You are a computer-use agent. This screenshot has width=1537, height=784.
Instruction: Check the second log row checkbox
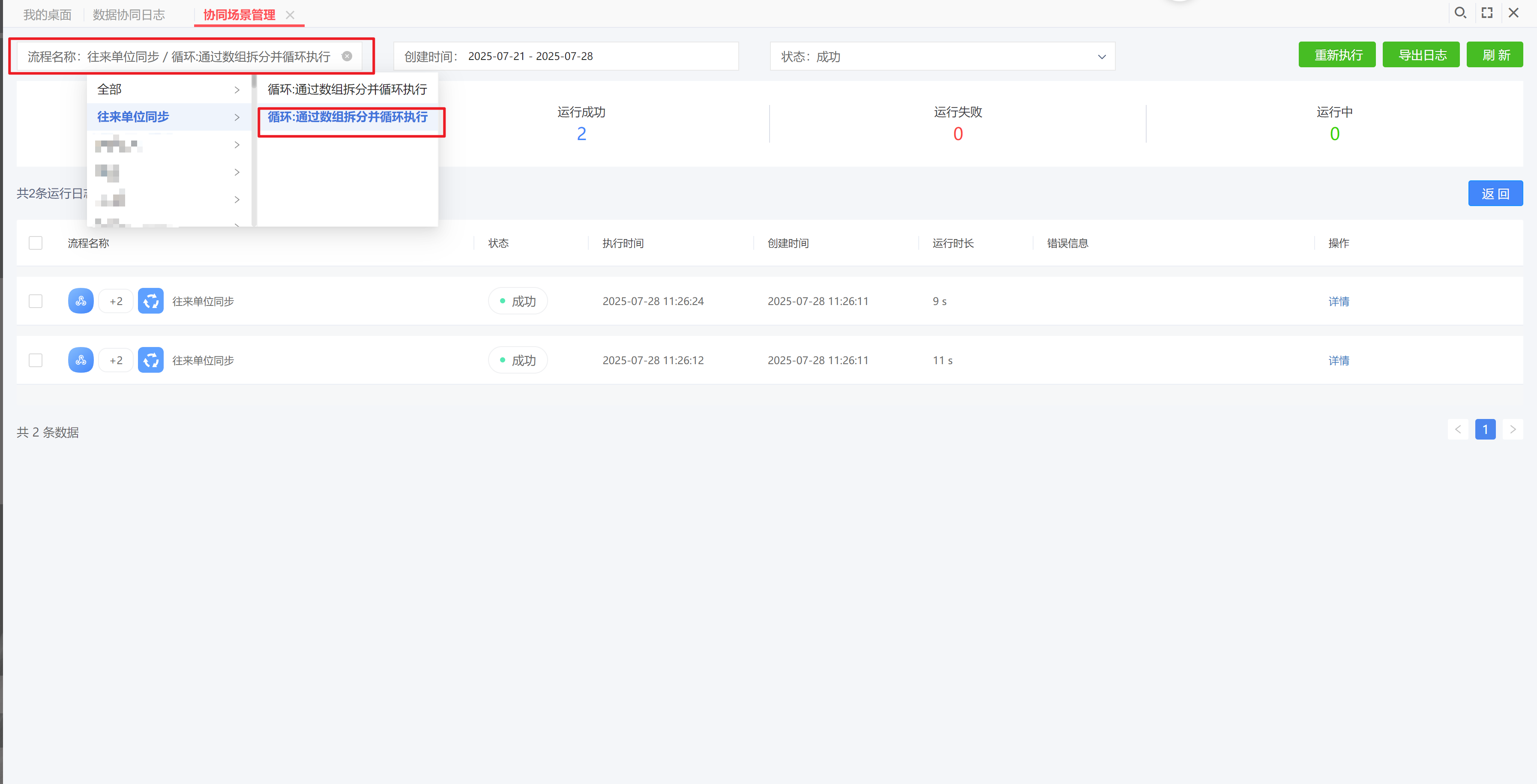point(36,360)
